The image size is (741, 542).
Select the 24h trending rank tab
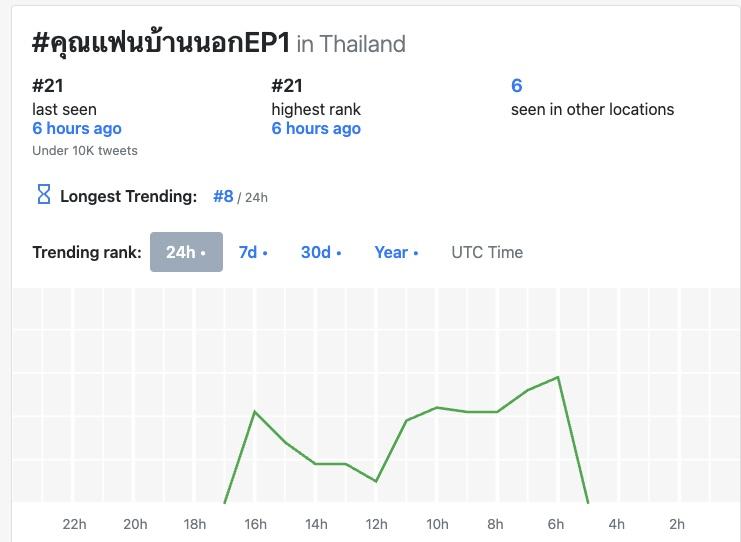click(x=186, y=252)
